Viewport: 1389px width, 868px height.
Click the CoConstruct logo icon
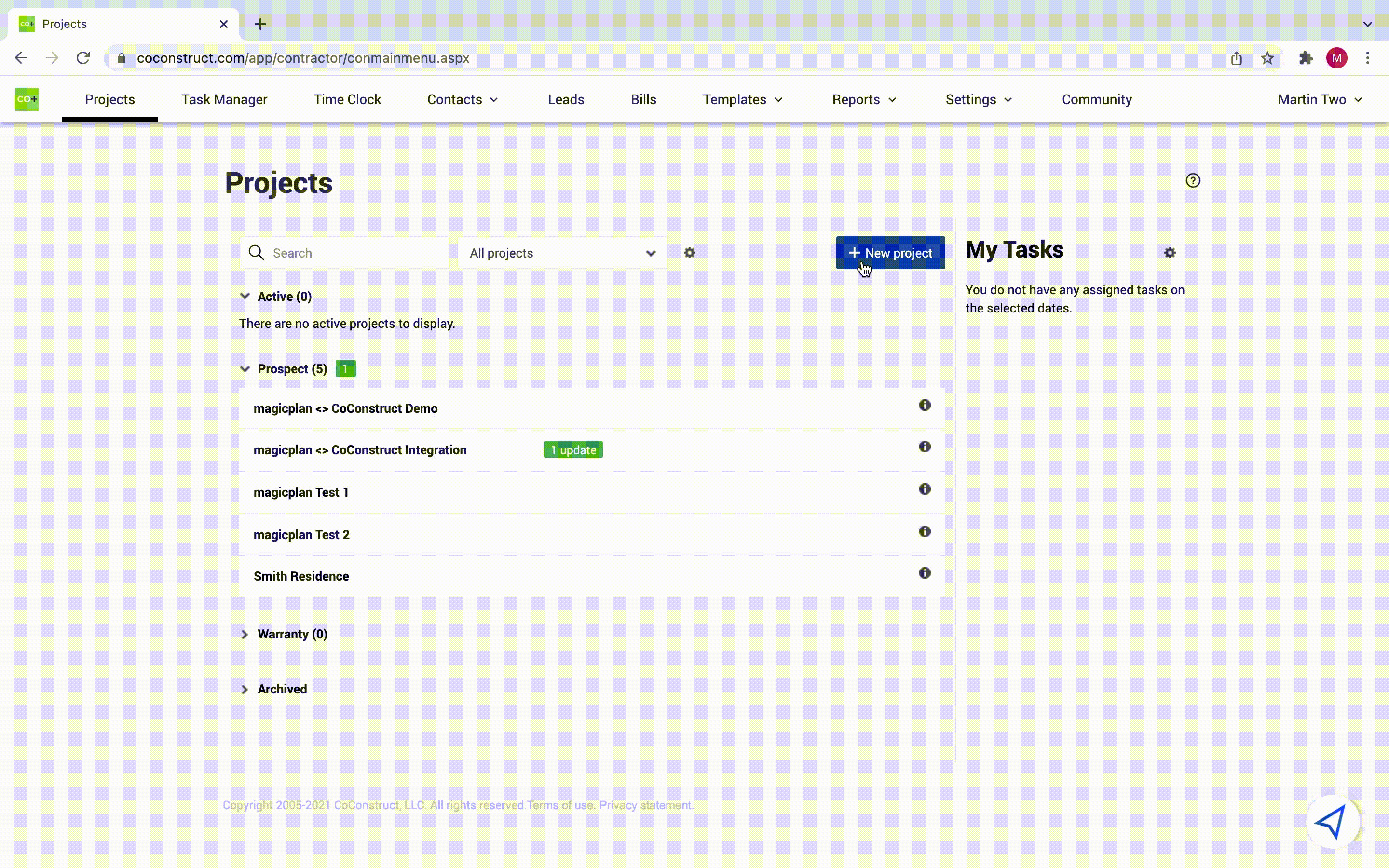tap(26, 99)
